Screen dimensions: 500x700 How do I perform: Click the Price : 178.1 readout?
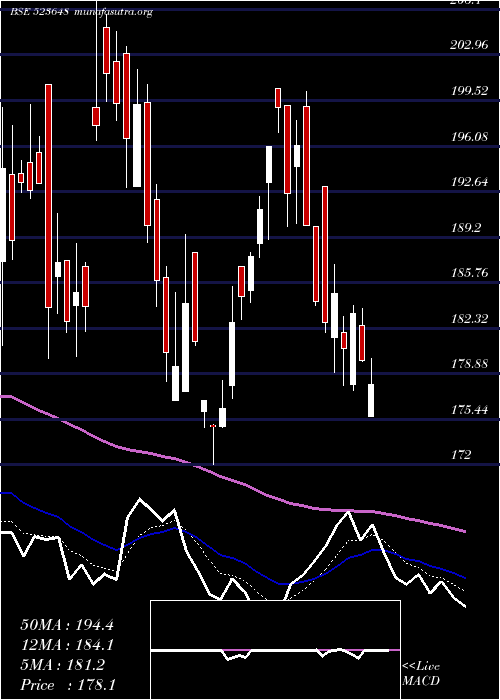point(68,685)
